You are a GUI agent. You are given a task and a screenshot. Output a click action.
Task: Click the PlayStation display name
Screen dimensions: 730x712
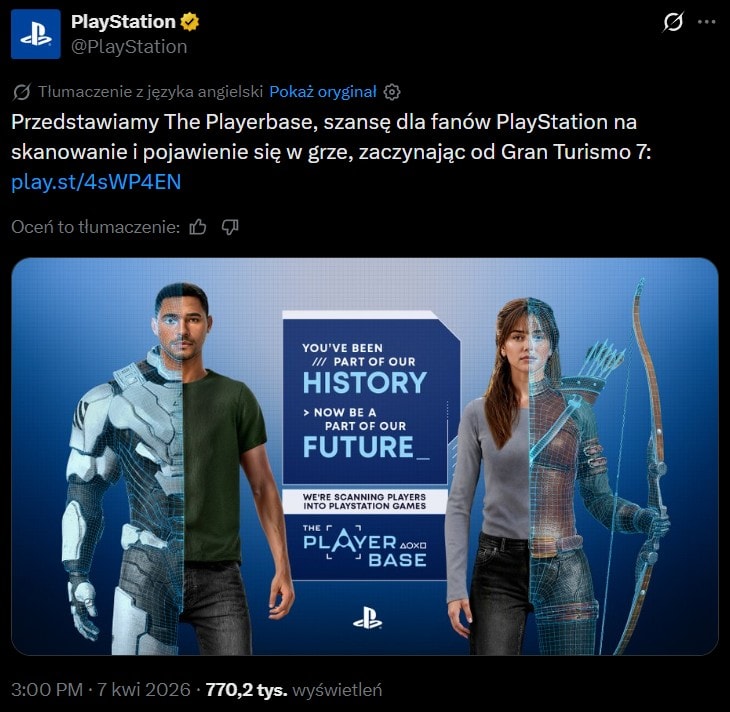[x=123, y=22]
